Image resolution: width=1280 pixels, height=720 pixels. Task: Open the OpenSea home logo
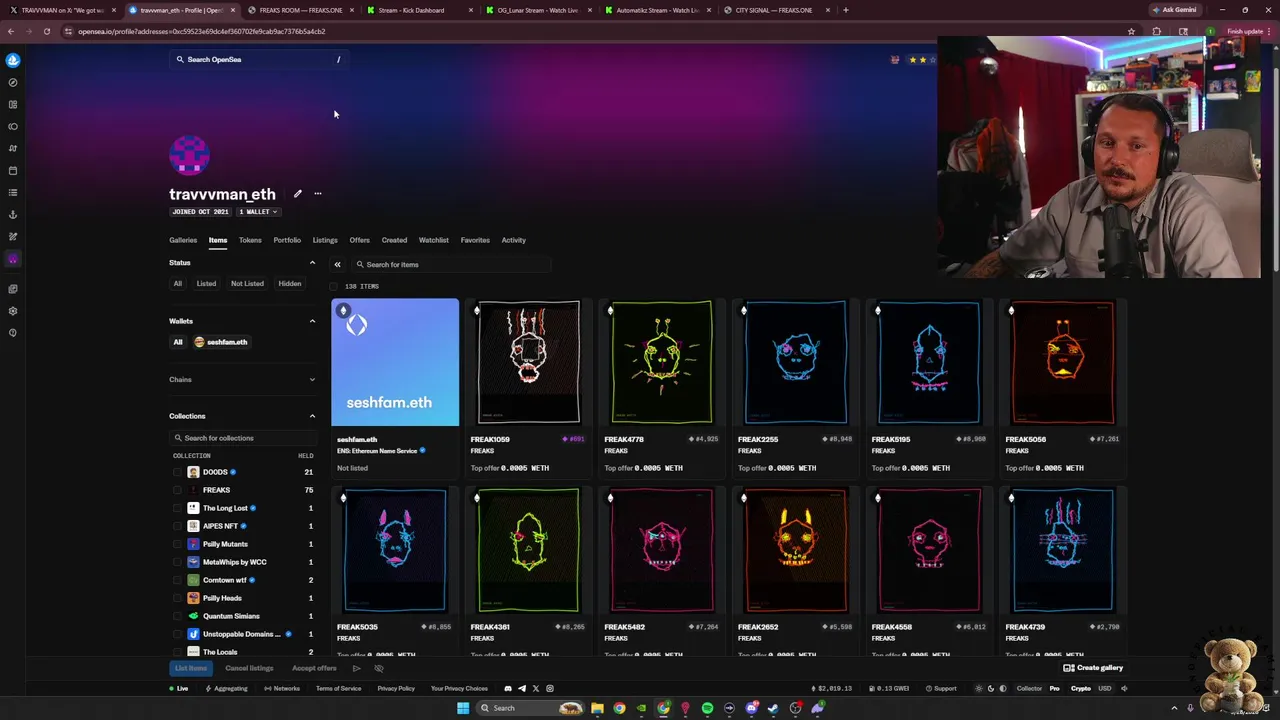13,60
